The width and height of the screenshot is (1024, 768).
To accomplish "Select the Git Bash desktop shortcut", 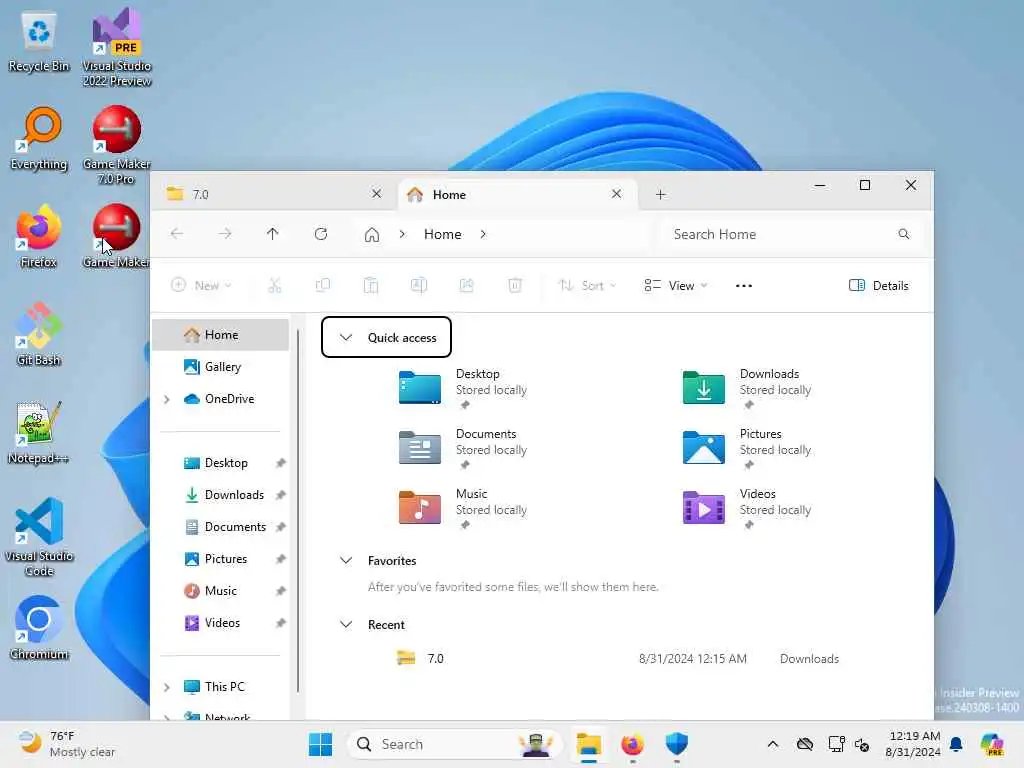I will 39,335.
